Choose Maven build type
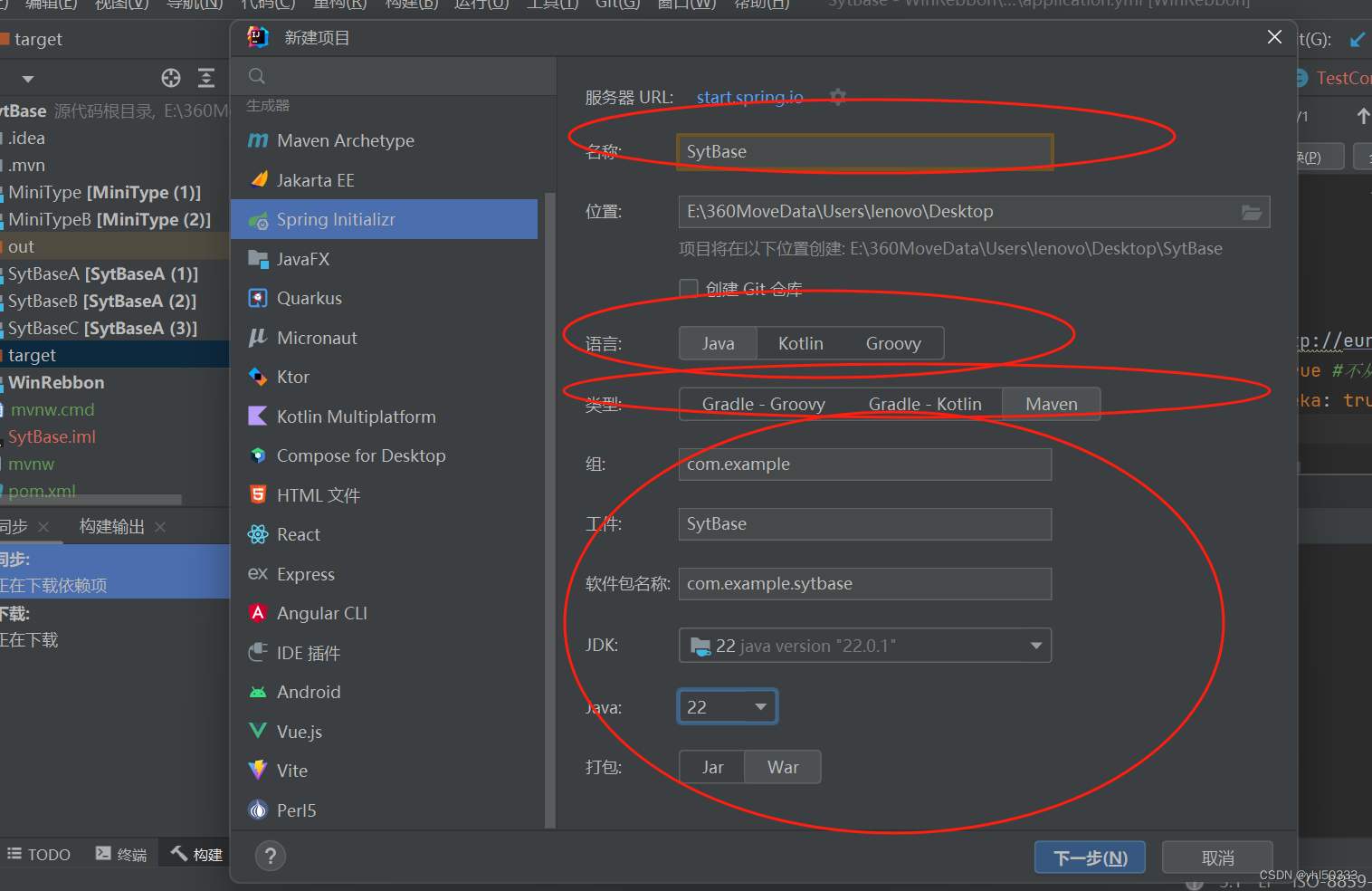Screen dimensions: 1372x891 tap(1052, 404)
